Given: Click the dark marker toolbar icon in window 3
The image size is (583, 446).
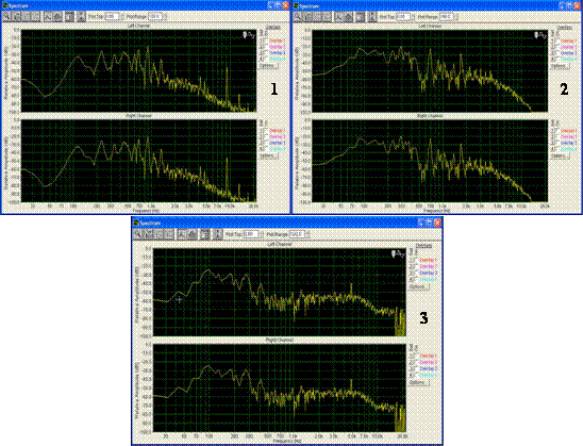Looking at the screenshot, I should [x=204, y=235].
